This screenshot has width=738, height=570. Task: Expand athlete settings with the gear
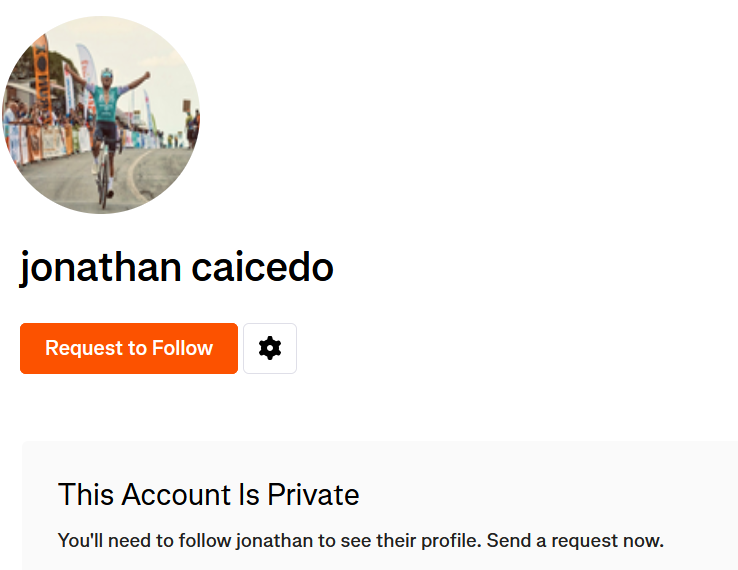pyautogui.click(x=270, y=348)
